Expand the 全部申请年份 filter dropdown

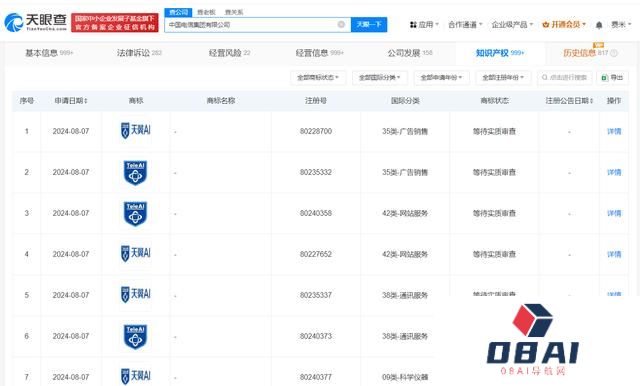click(442, 78)
